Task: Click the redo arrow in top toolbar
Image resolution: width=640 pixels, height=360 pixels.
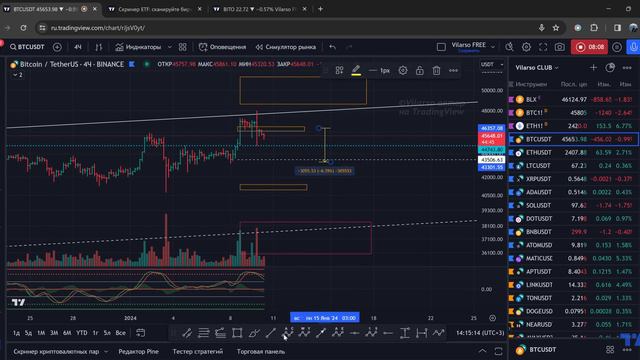Action: coord(349,47)
